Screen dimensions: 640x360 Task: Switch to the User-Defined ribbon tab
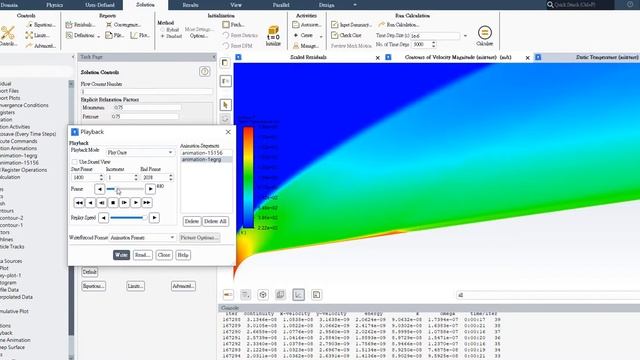100,5
